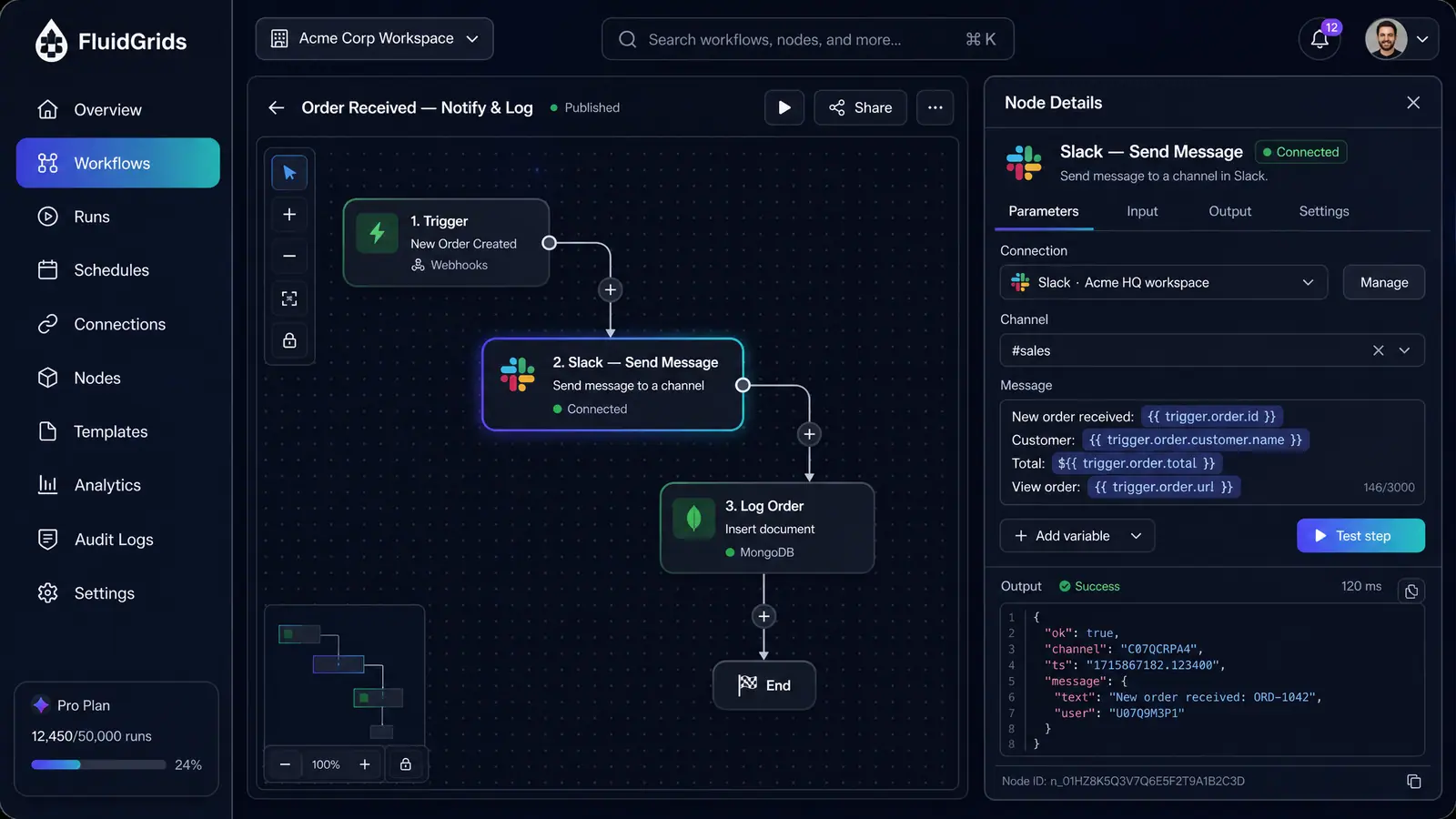Screen dimensions: 1456x819
Task: Open Connections section
Action: click(x=117, y=324)
